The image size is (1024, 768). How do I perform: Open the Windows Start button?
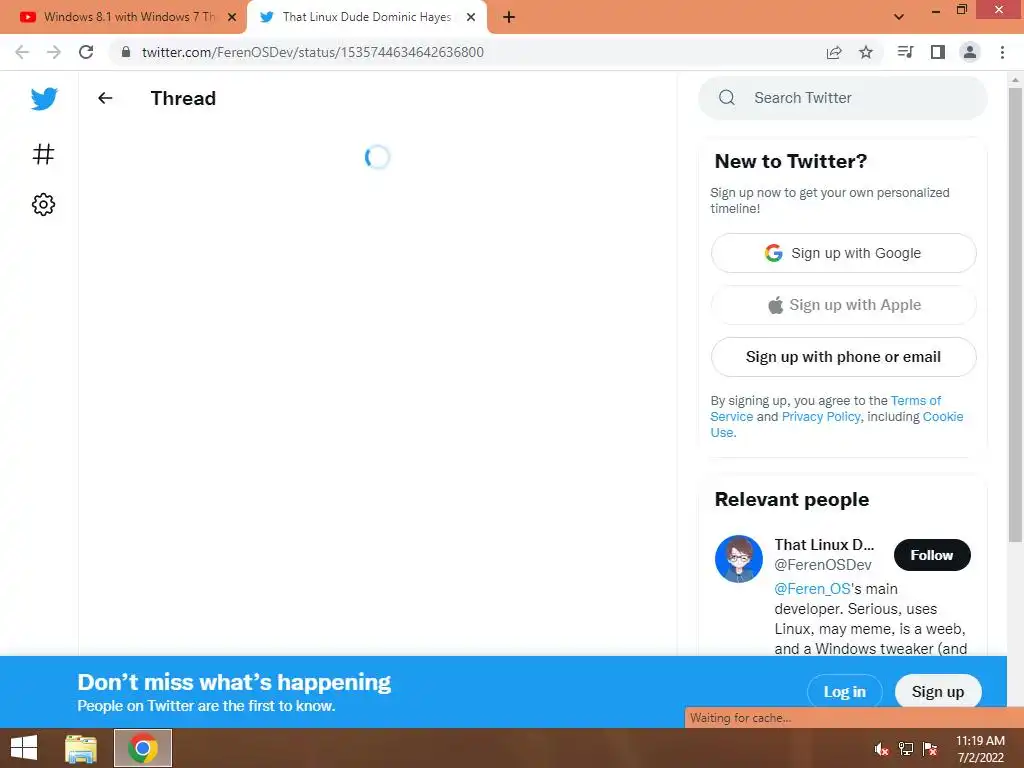coord(24,748)
